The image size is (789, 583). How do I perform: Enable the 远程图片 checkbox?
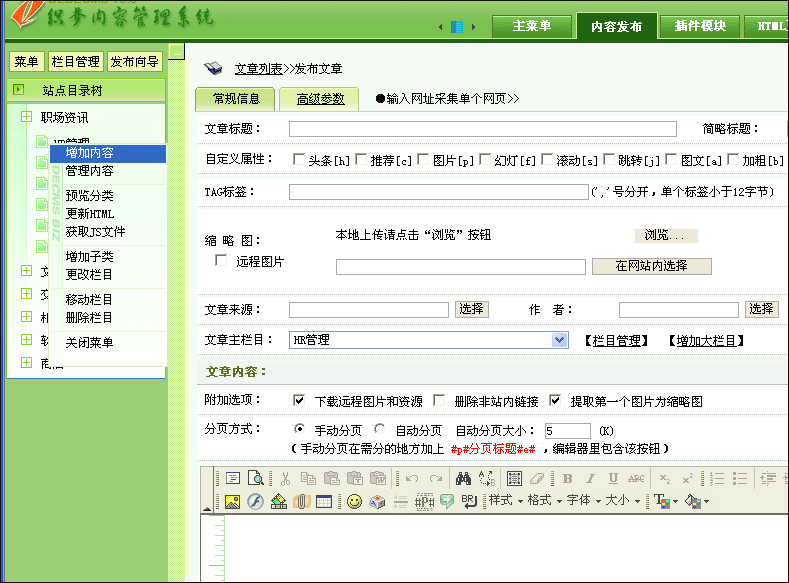click(x=222, y=261)
